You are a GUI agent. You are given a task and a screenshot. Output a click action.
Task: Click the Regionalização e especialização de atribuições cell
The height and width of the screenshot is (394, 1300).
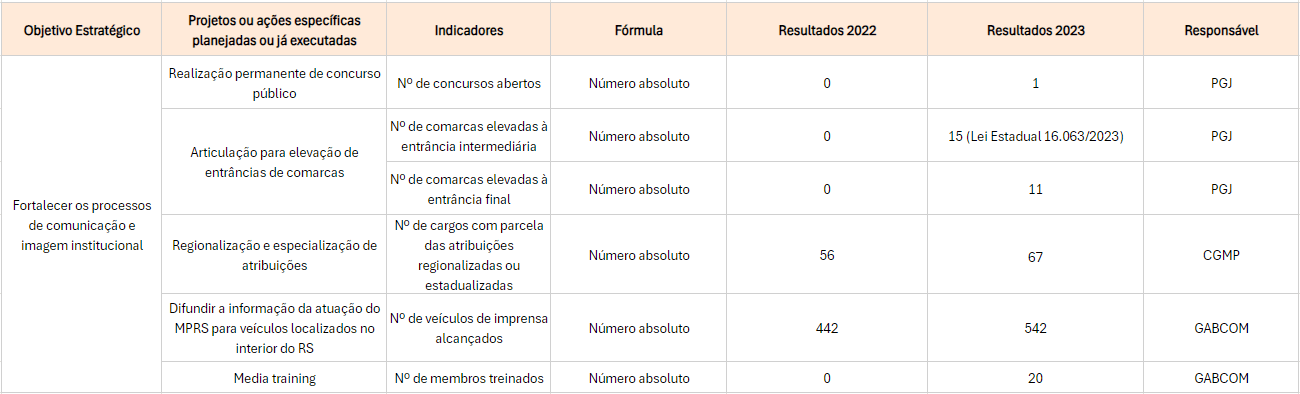pyautogui.click(x=273, y=255)
